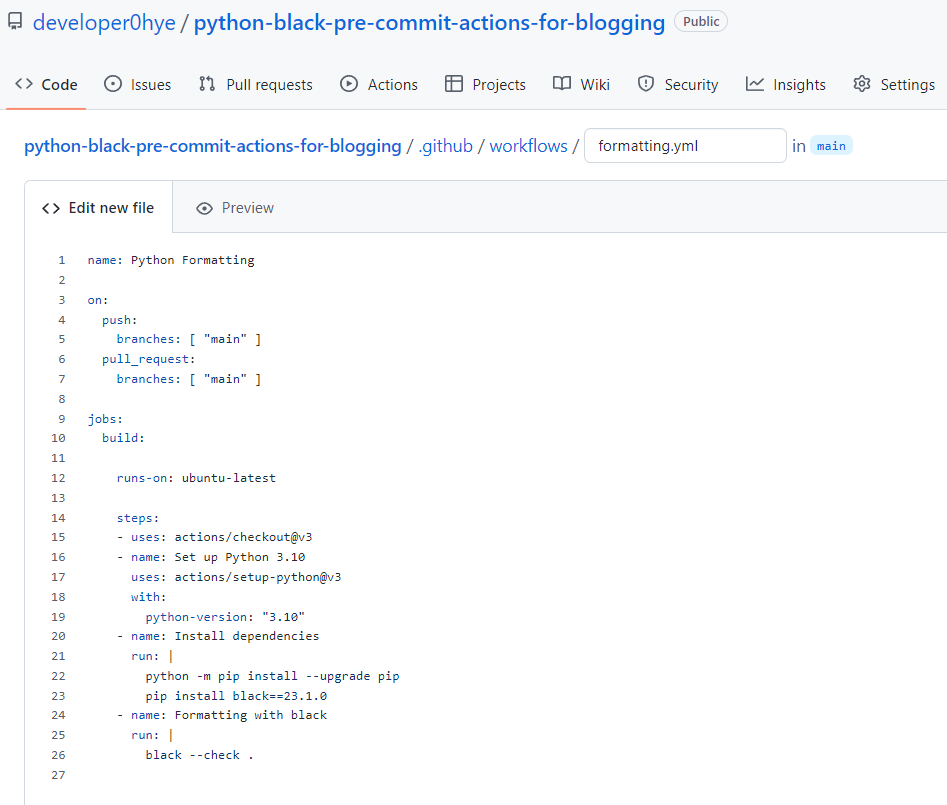The width and height of the screenshot is (947, 805).
Task: Open Insights tab
Action: pos(785,85)
